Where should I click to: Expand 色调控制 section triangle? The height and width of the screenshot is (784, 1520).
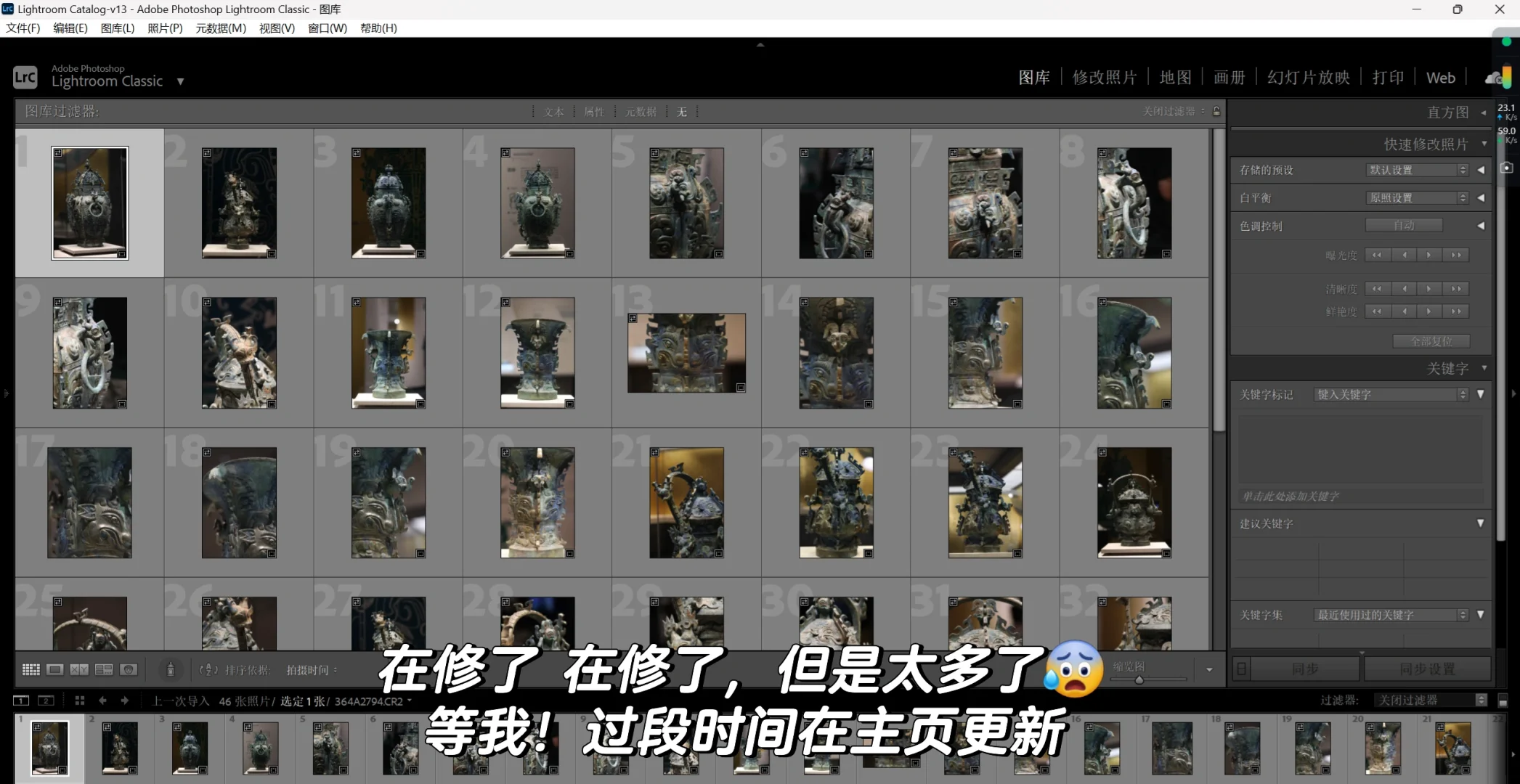point(1481,226)
